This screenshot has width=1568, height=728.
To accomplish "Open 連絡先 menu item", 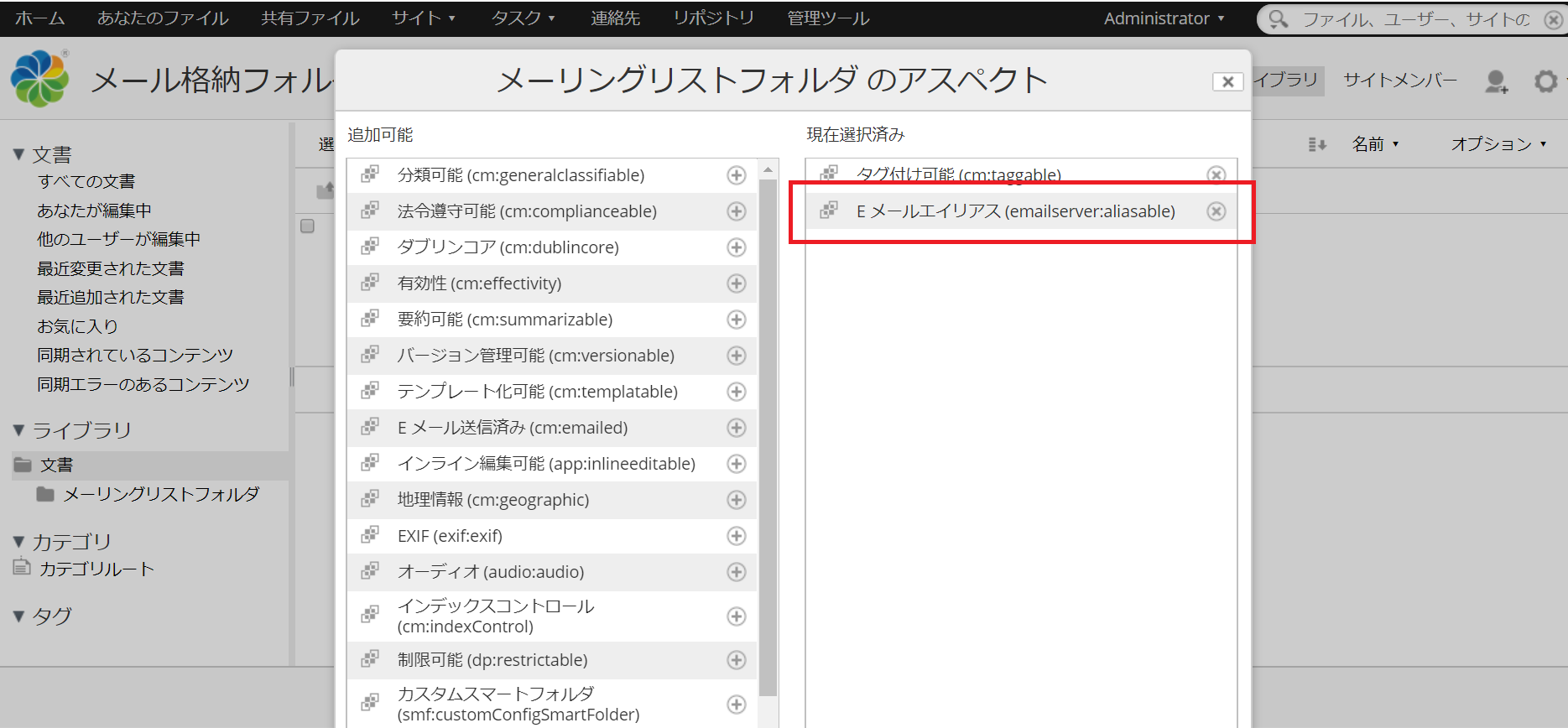I will pyautogui.click(x=615, y=18).
